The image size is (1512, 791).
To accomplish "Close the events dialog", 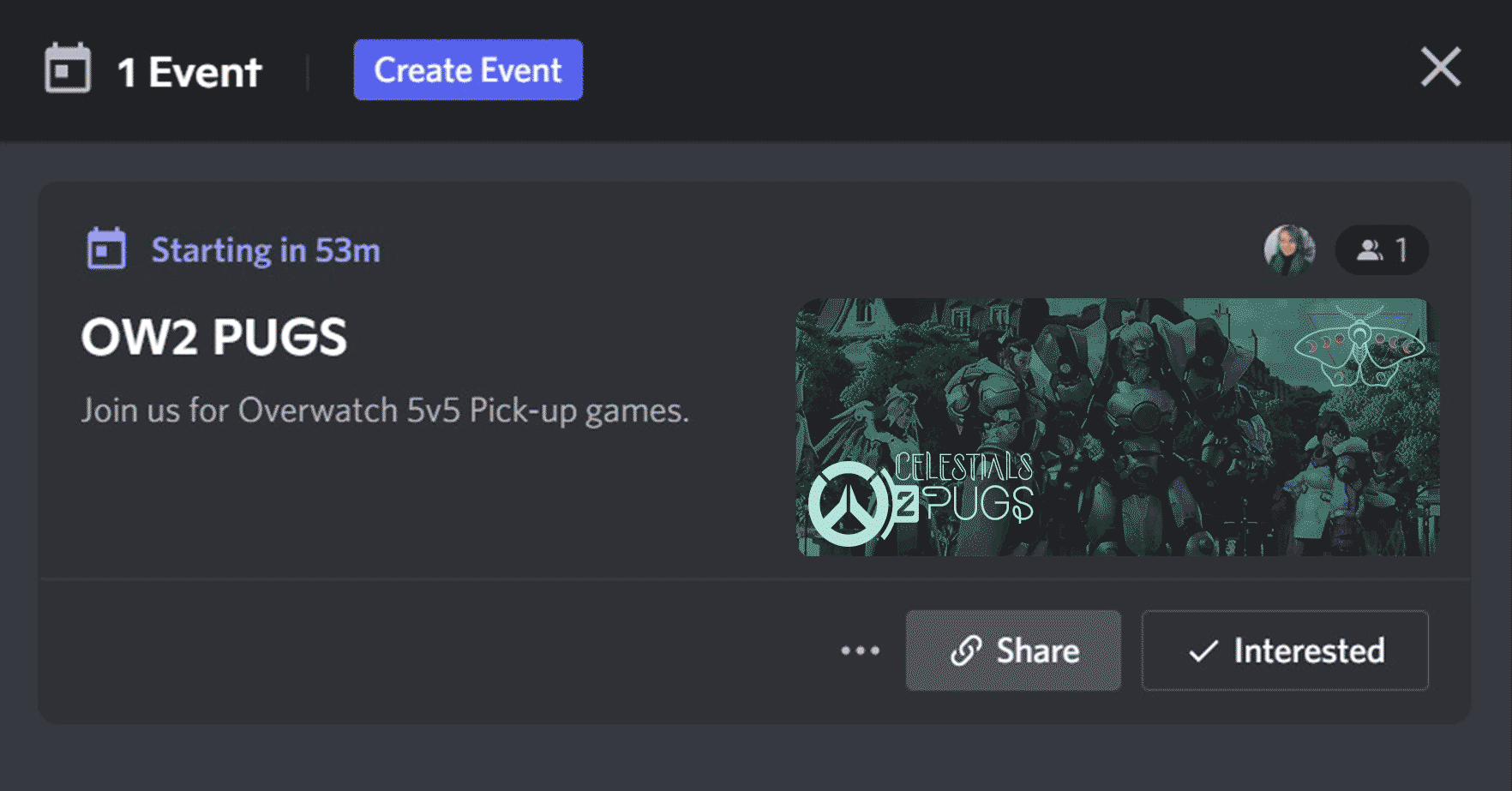I will (x=1440, y=67).
